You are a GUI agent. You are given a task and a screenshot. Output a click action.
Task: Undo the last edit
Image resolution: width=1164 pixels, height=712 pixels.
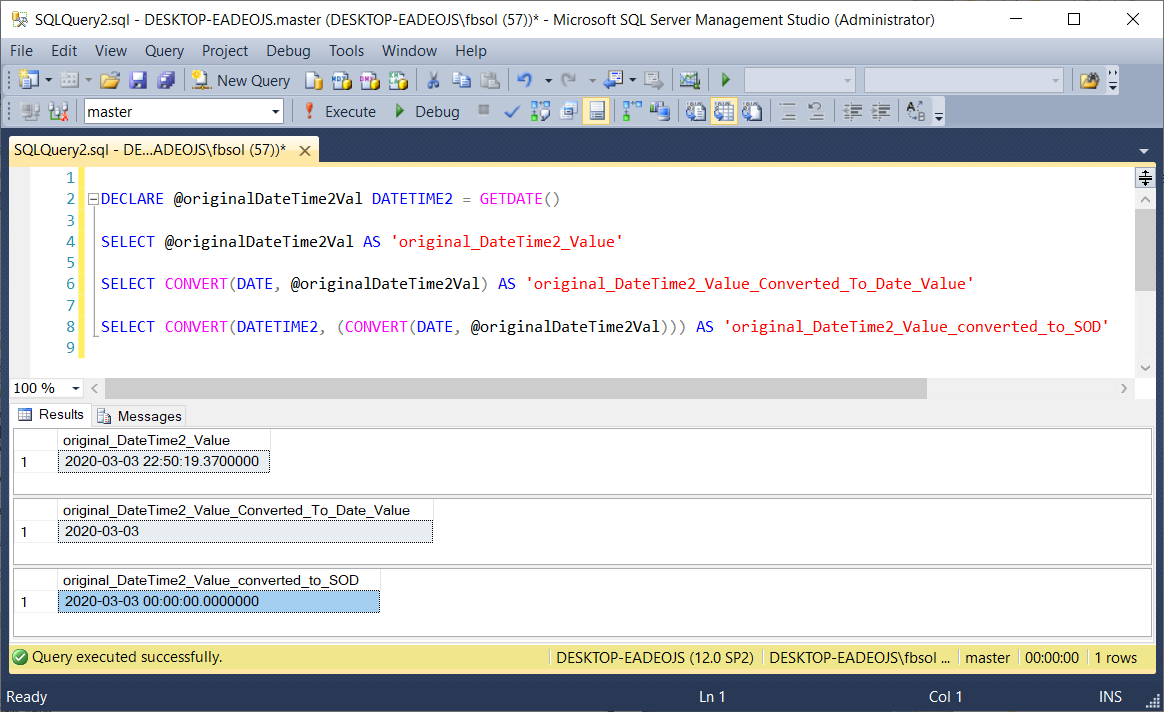click(524, 81)
